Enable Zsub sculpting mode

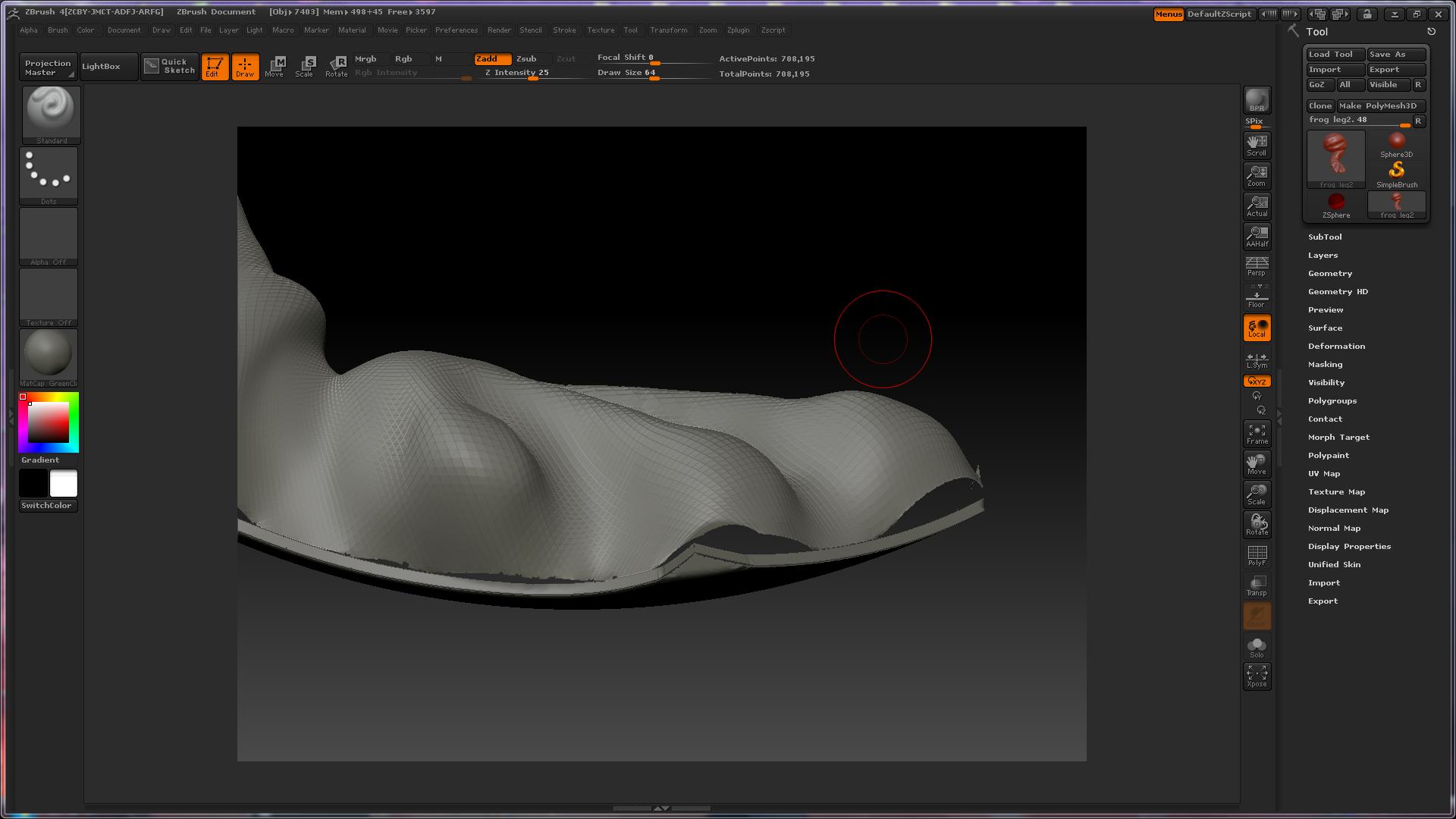(526, 58)
